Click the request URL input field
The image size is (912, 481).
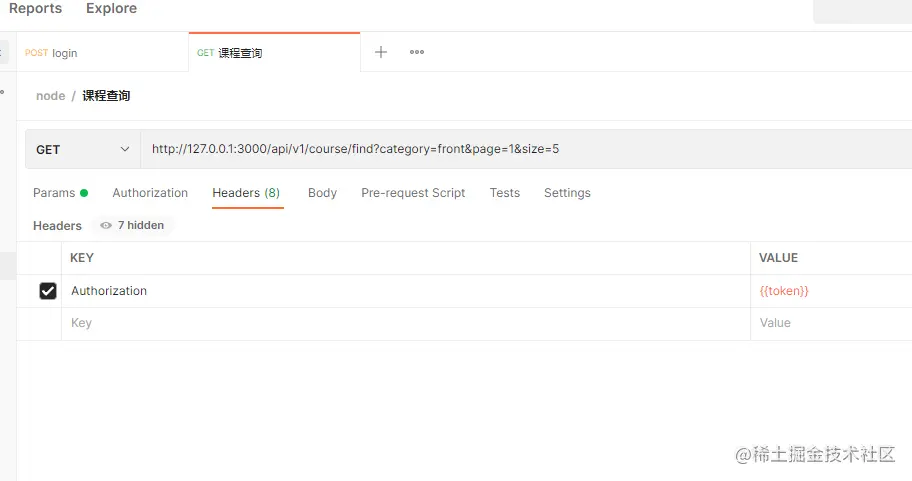tap(526, 149)
